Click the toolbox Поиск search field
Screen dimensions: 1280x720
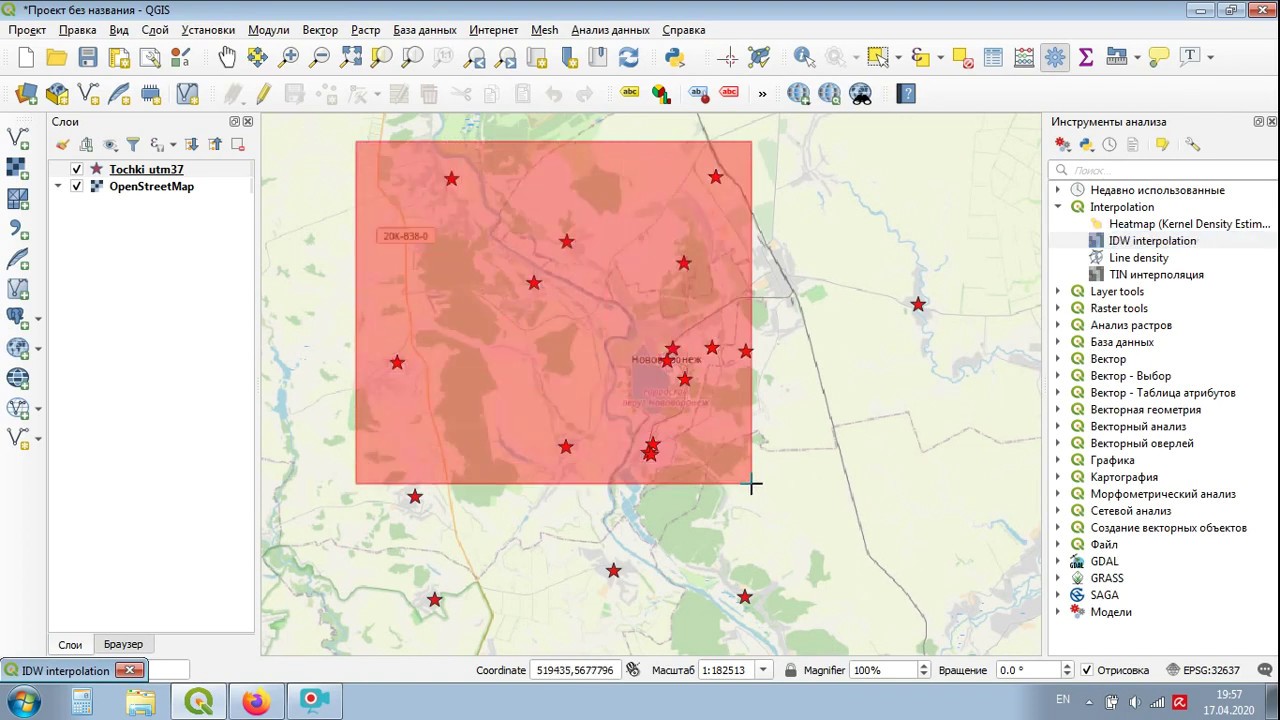coord(1163,170)
